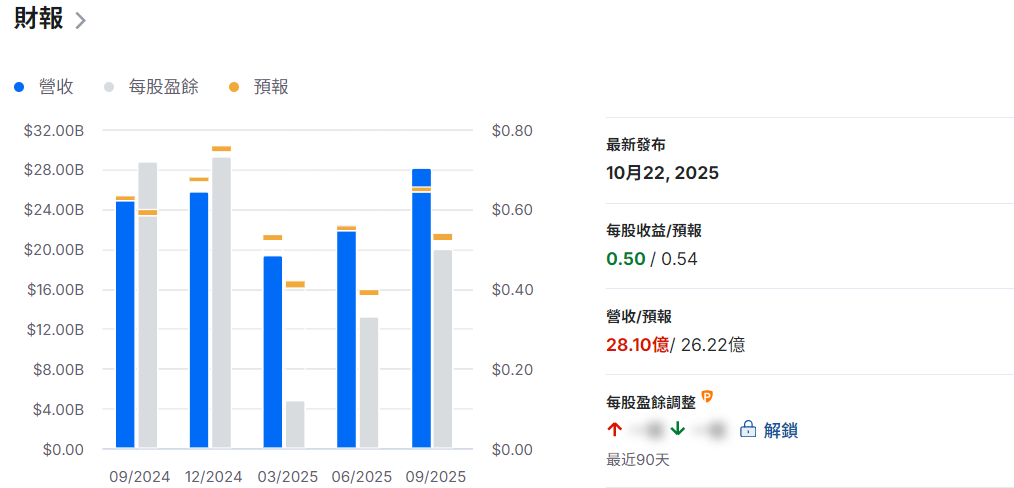Click the 12/2024 EPS orange forecast marker

221,148
